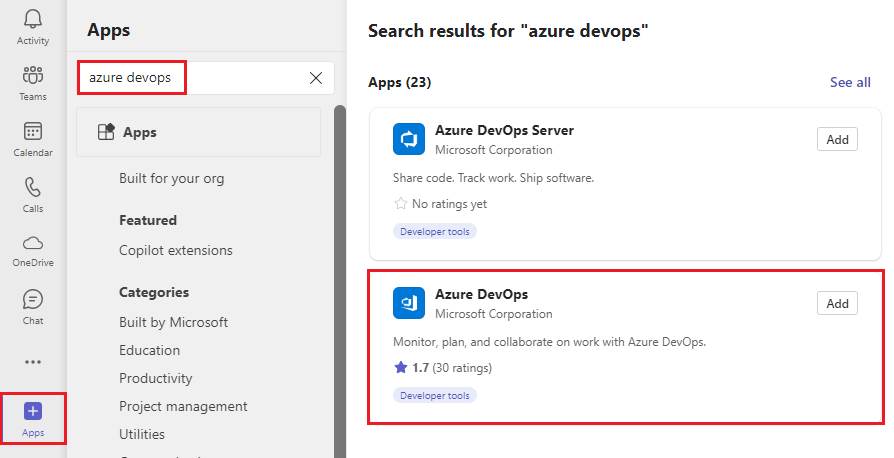Click the Azure DevOps app logo
Viewport: 894px width, 458px height.
click(x=409, y=303)
